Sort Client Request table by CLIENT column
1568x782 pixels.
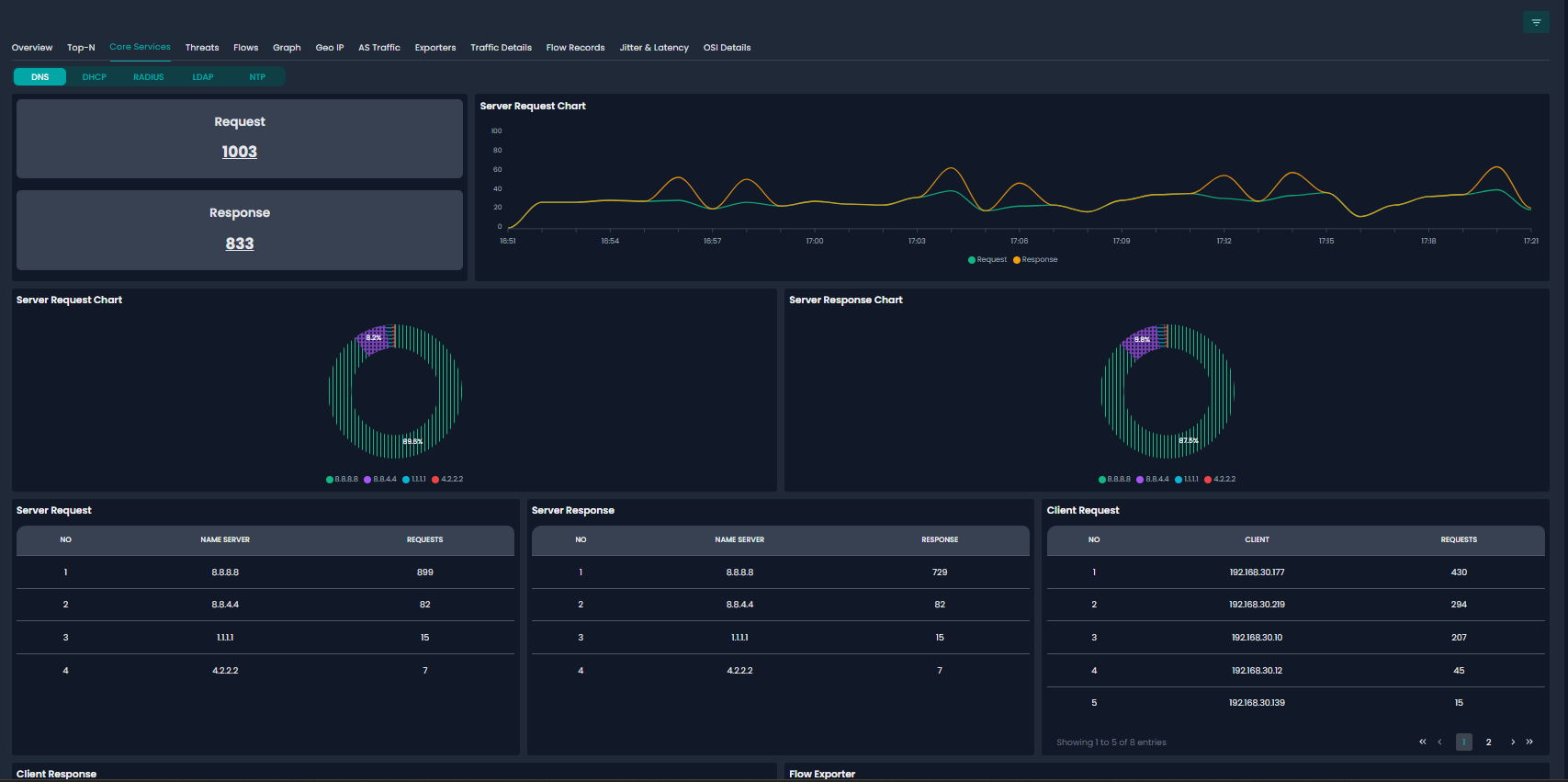[1258, 540]
